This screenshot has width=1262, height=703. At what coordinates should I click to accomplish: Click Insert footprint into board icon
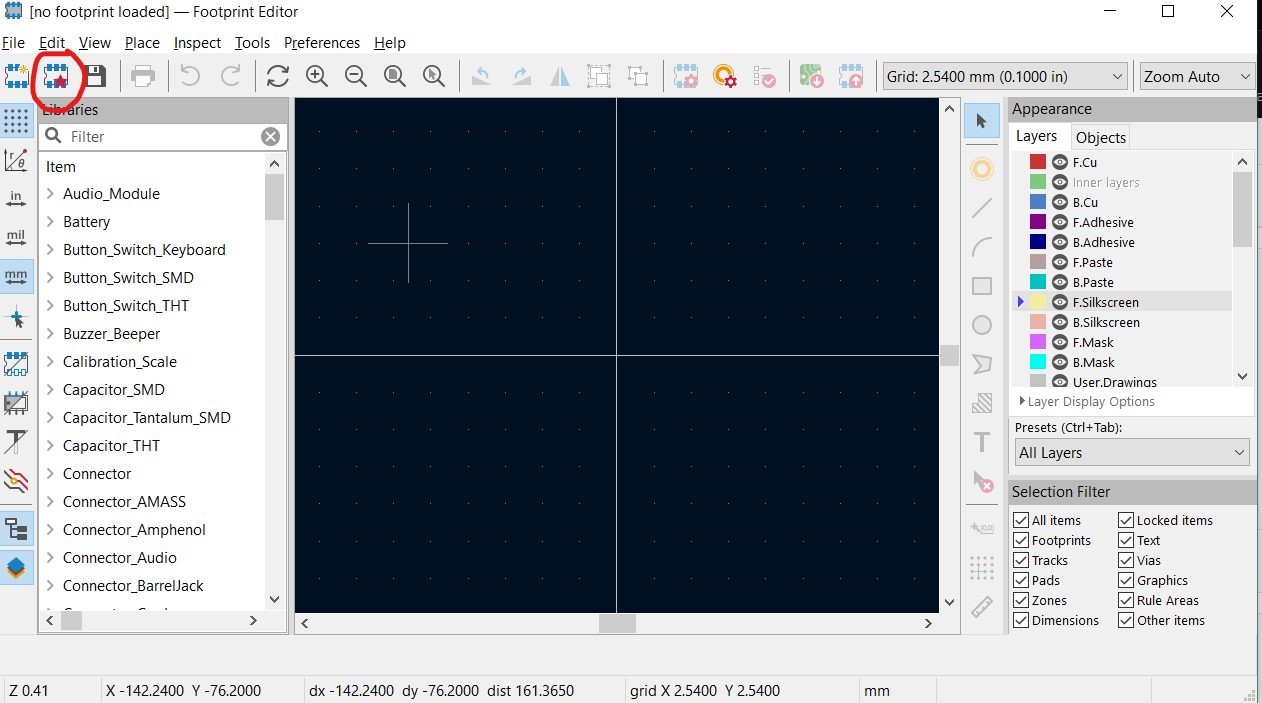click(851, 76)
